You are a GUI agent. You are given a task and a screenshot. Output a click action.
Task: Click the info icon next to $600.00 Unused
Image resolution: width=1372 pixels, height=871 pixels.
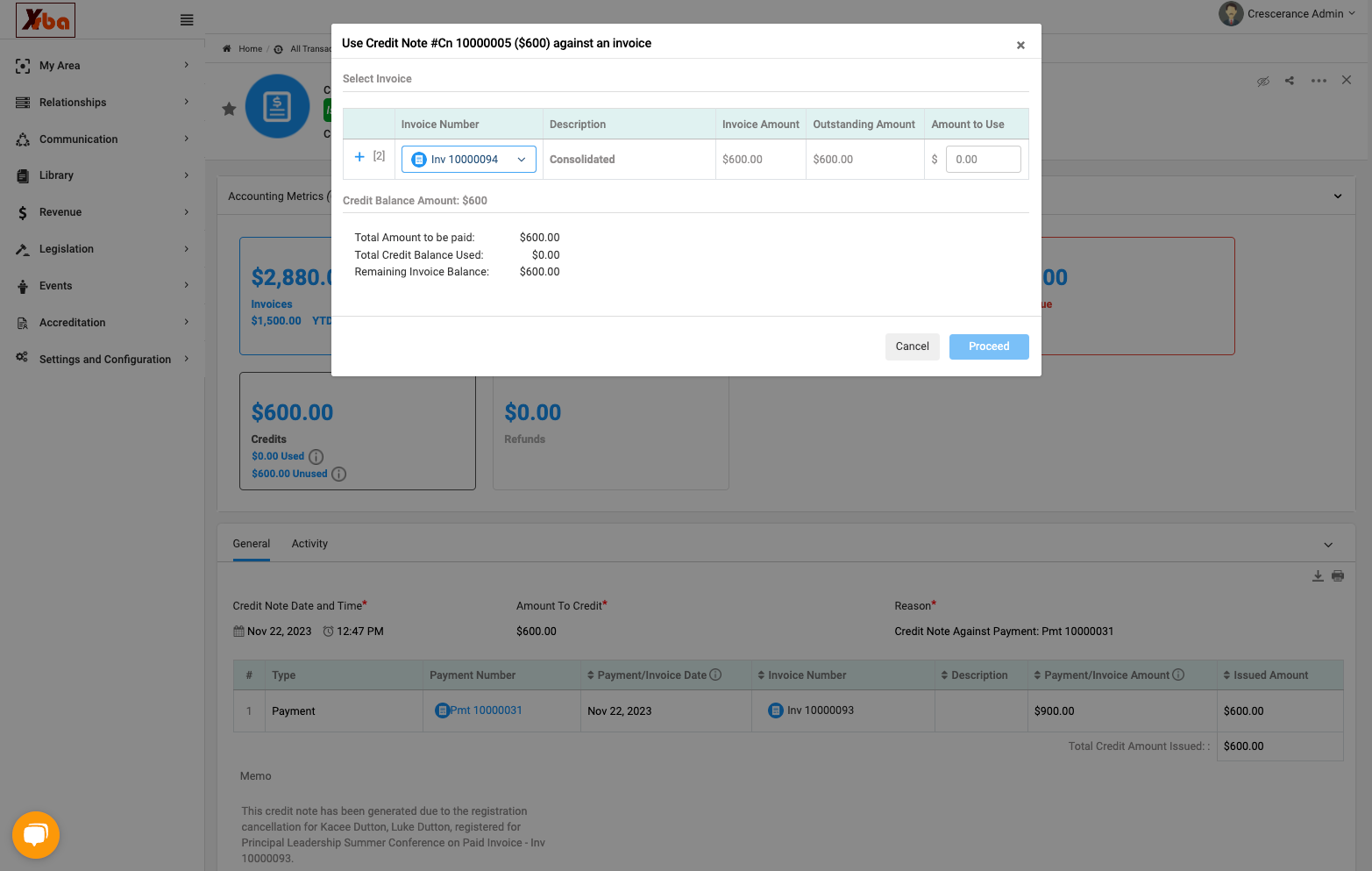[x=339, y=475]
